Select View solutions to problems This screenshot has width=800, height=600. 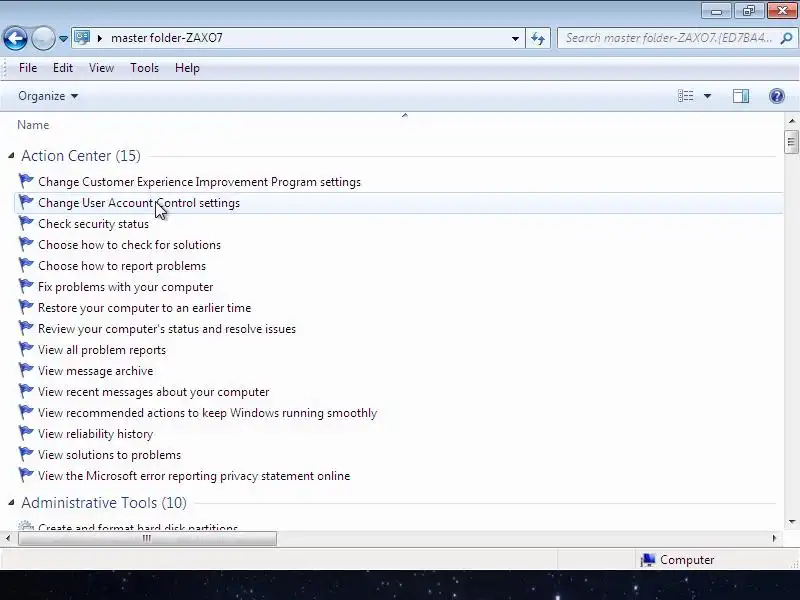coord(110,455)
